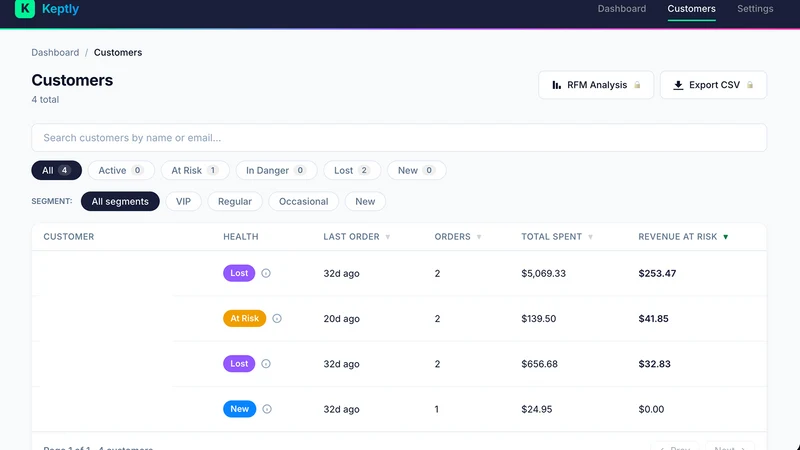Viewport: 800px width, 450px height.
Task: Click the blue New health badge
Action: coord(239,409)
